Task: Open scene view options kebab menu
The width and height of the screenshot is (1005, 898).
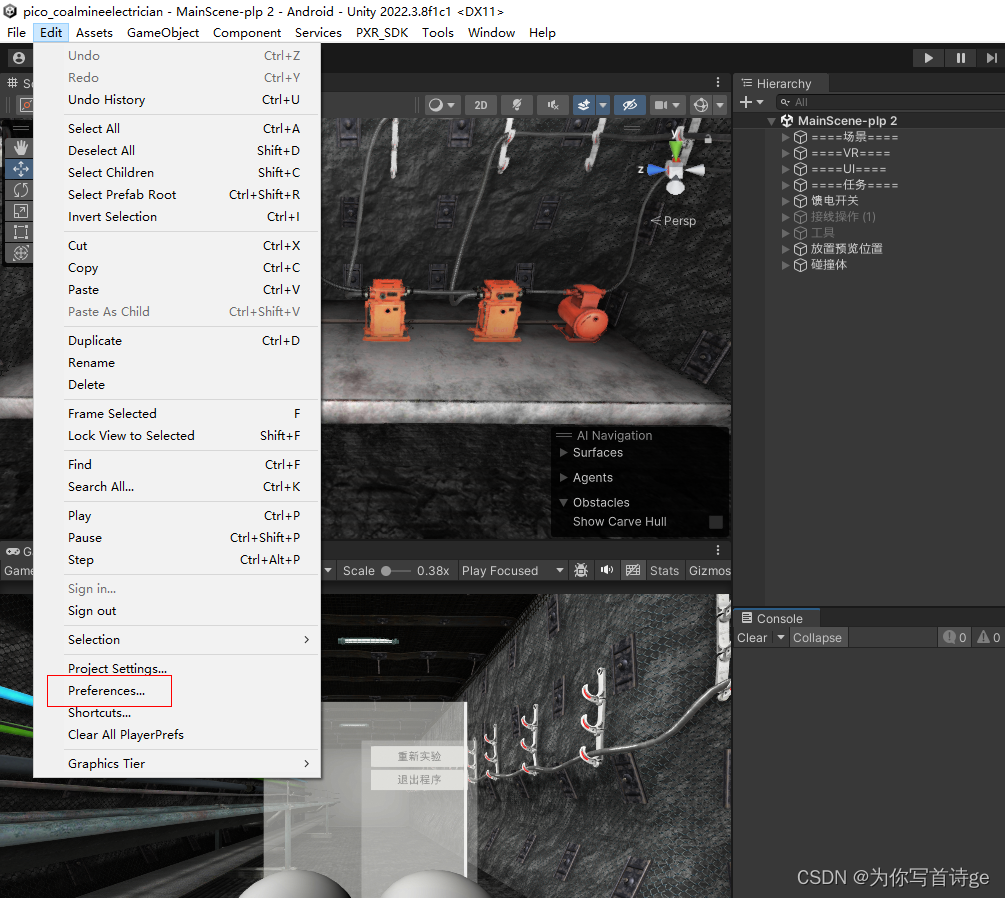Action: point(718,83)
